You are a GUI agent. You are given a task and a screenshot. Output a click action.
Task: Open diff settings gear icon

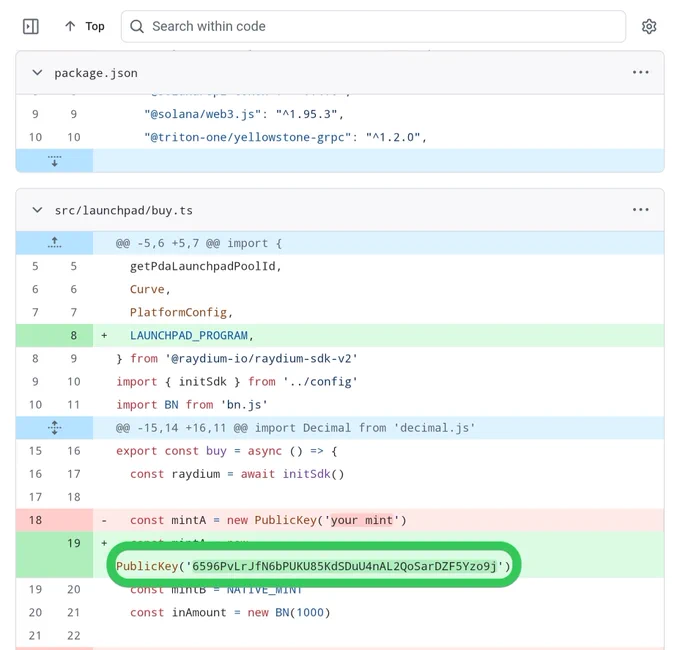pos(649,26)
